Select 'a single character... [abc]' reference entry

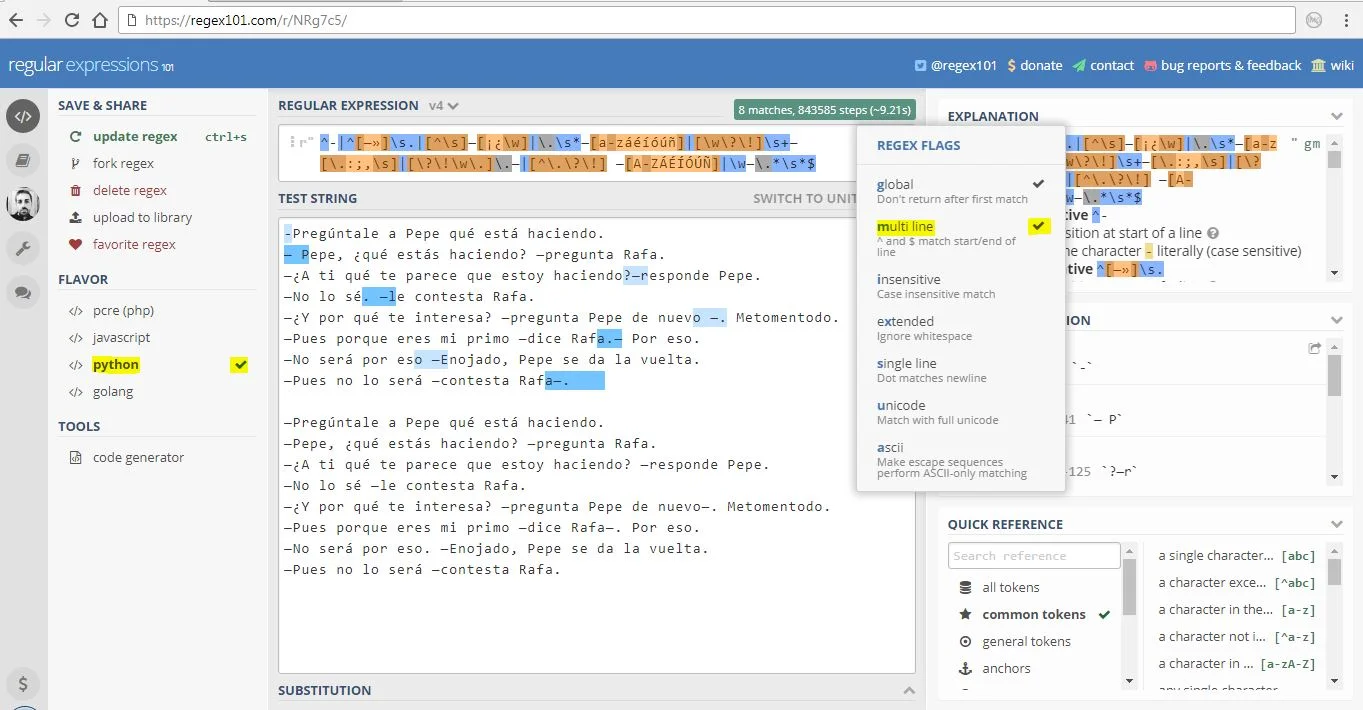[x=1236, y=556]
